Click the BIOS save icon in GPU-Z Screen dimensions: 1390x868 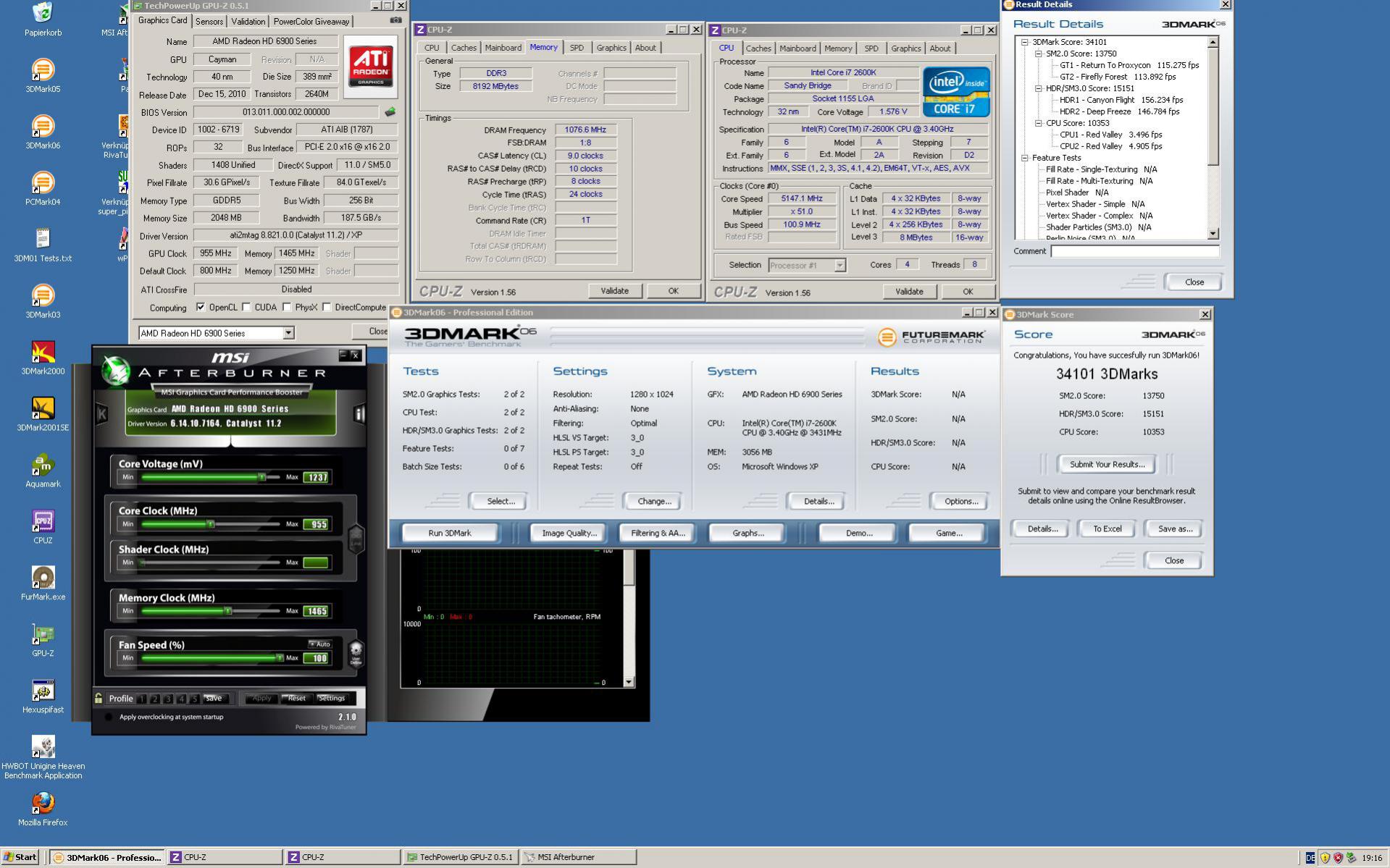tap(390, 112)
